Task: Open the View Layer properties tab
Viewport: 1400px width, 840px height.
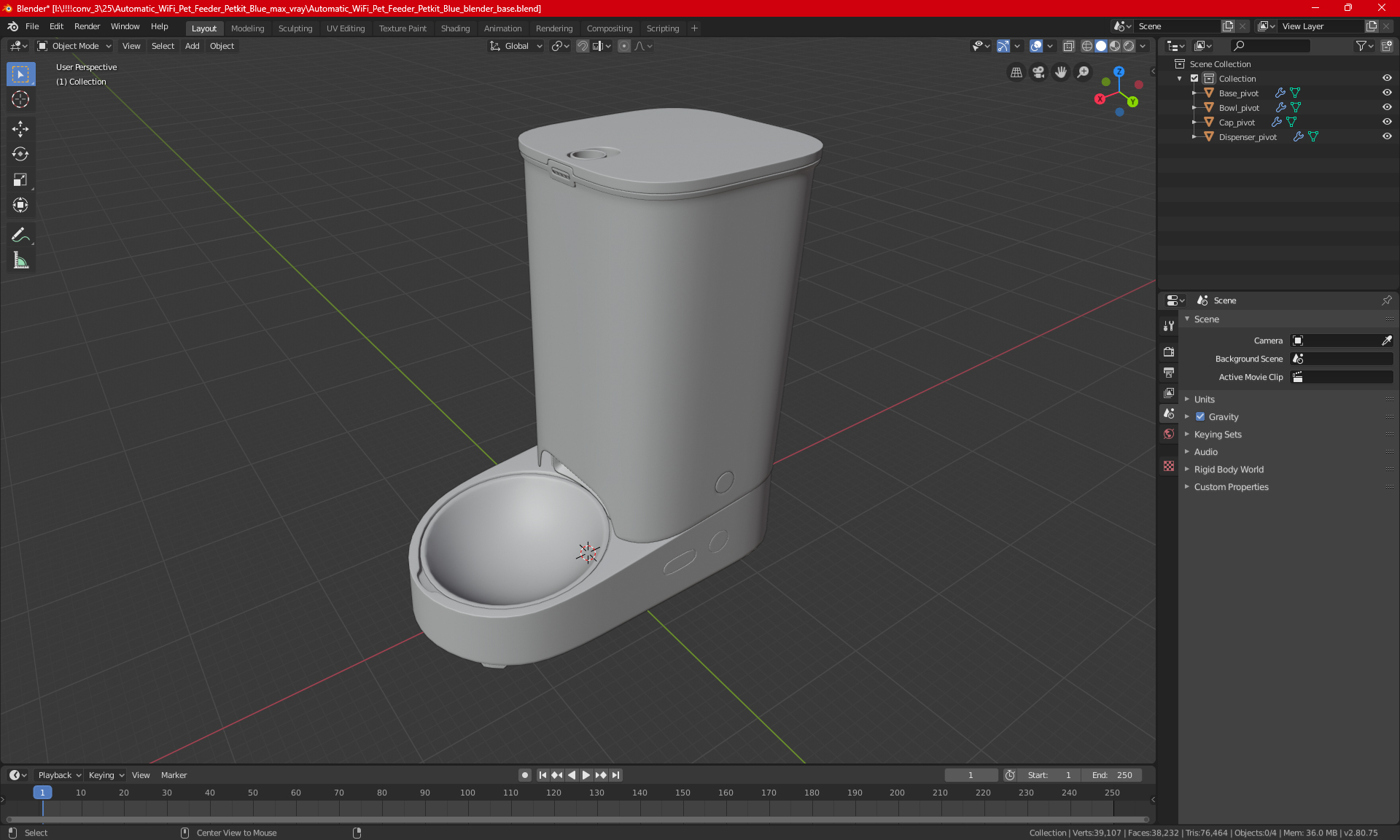Action: (1169, 393)
